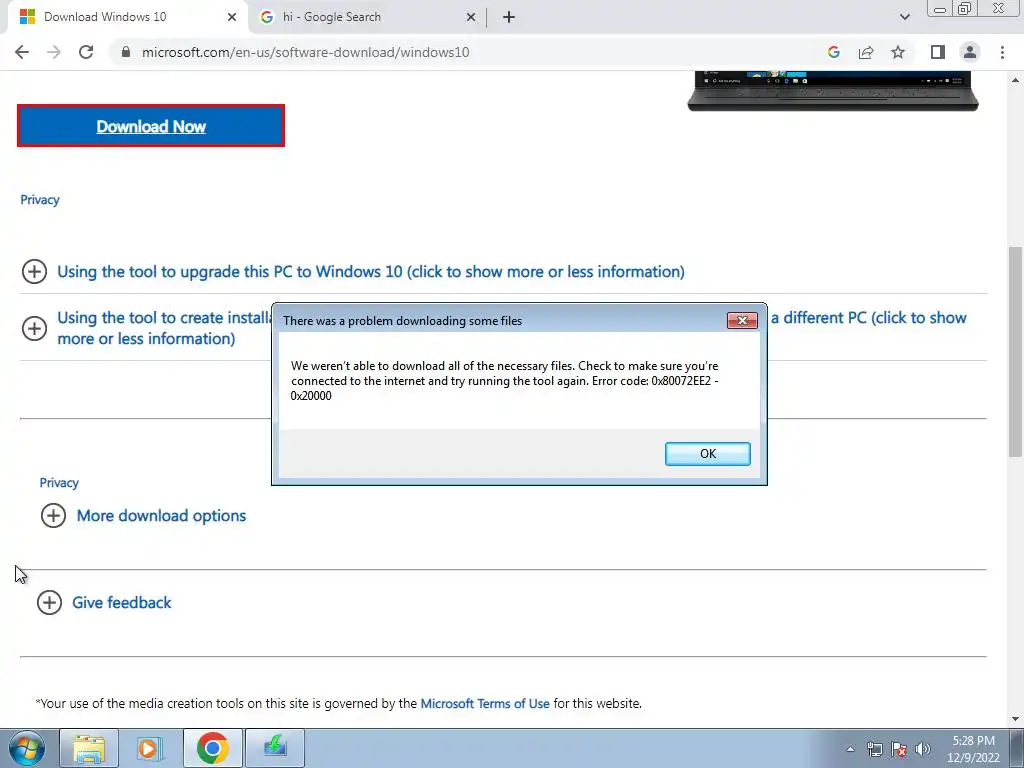The image size is (1024, 768).
Task: Close the Download Windows 10 tab
Action: pyautogui.click(x=232, y=17)
